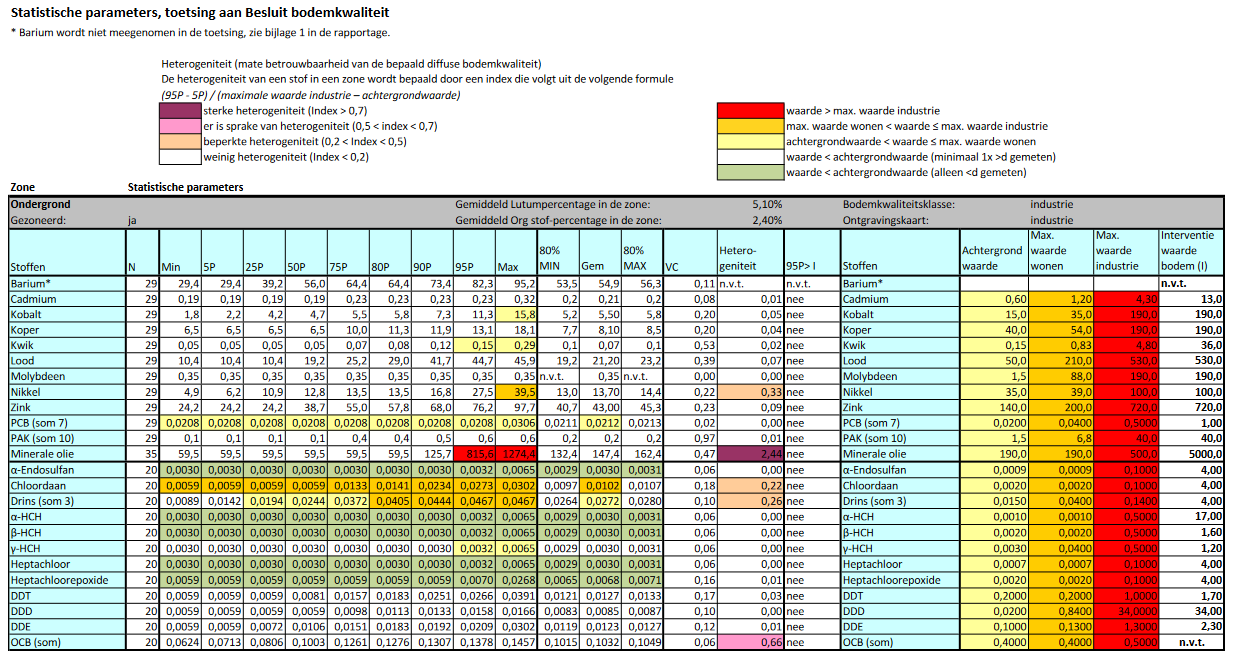Click the pink 0,66 cell for OCB (som)
Viewport: 1234px width, 660px height.
point(750,642)
